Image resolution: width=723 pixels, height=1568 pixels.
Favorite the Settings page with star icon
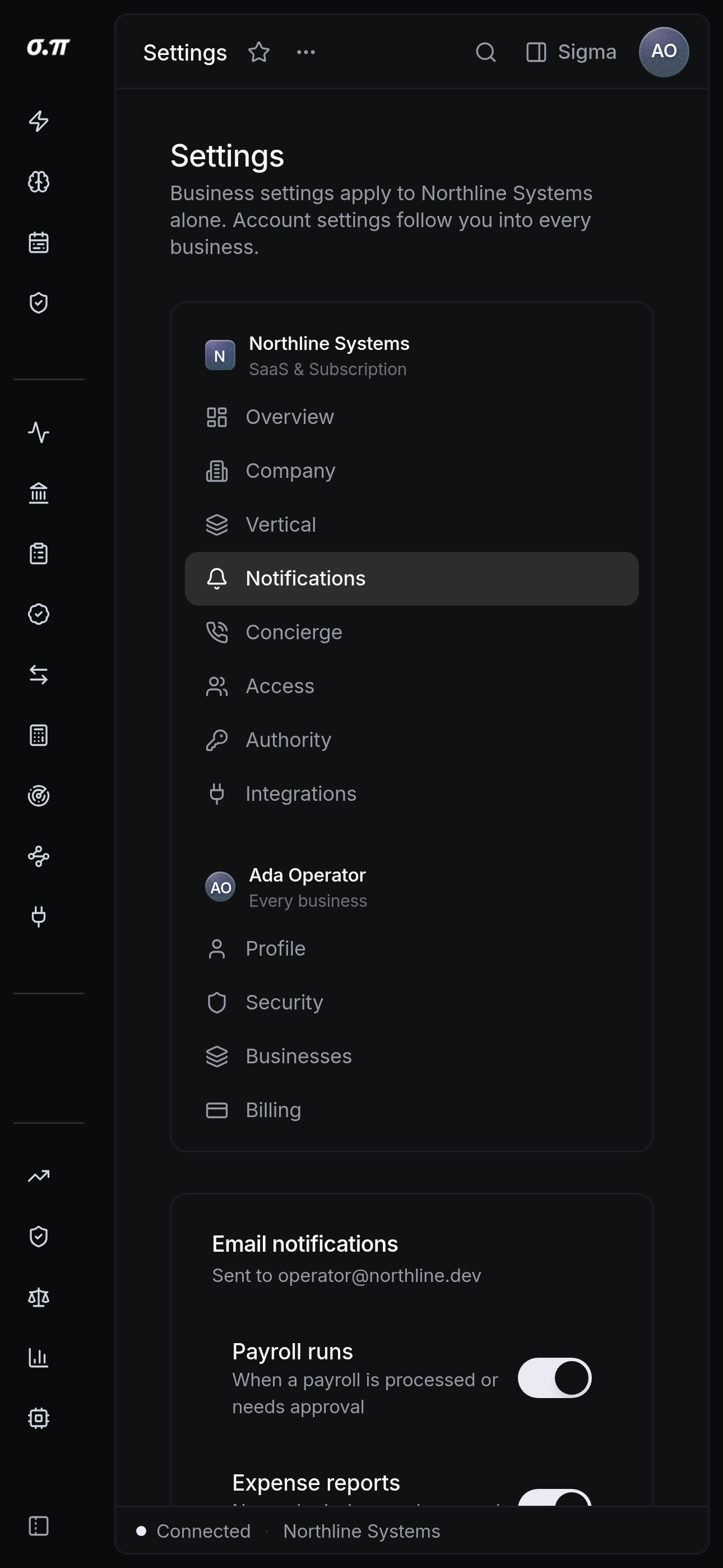[258, 52]
